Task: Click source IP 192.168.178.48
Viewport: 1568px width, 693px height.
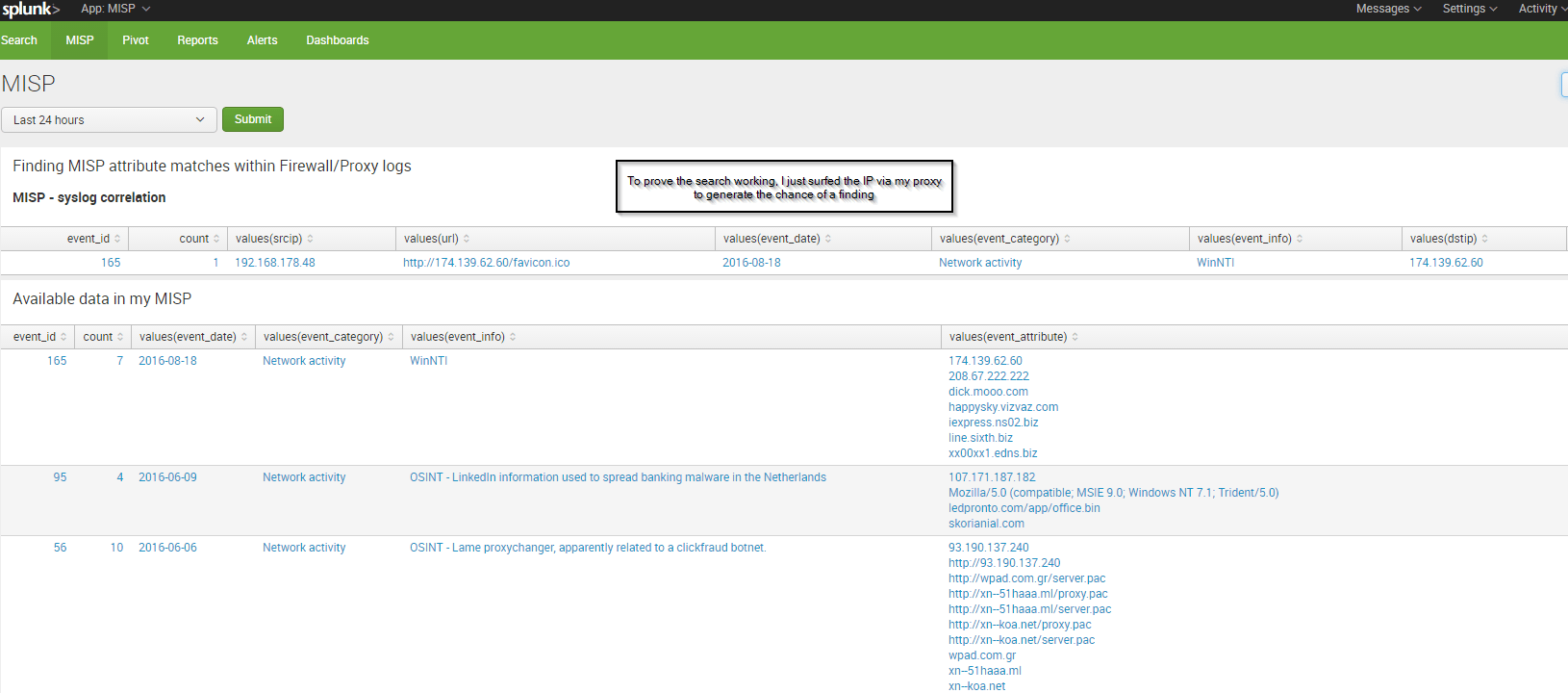Action: click(275, 263)
